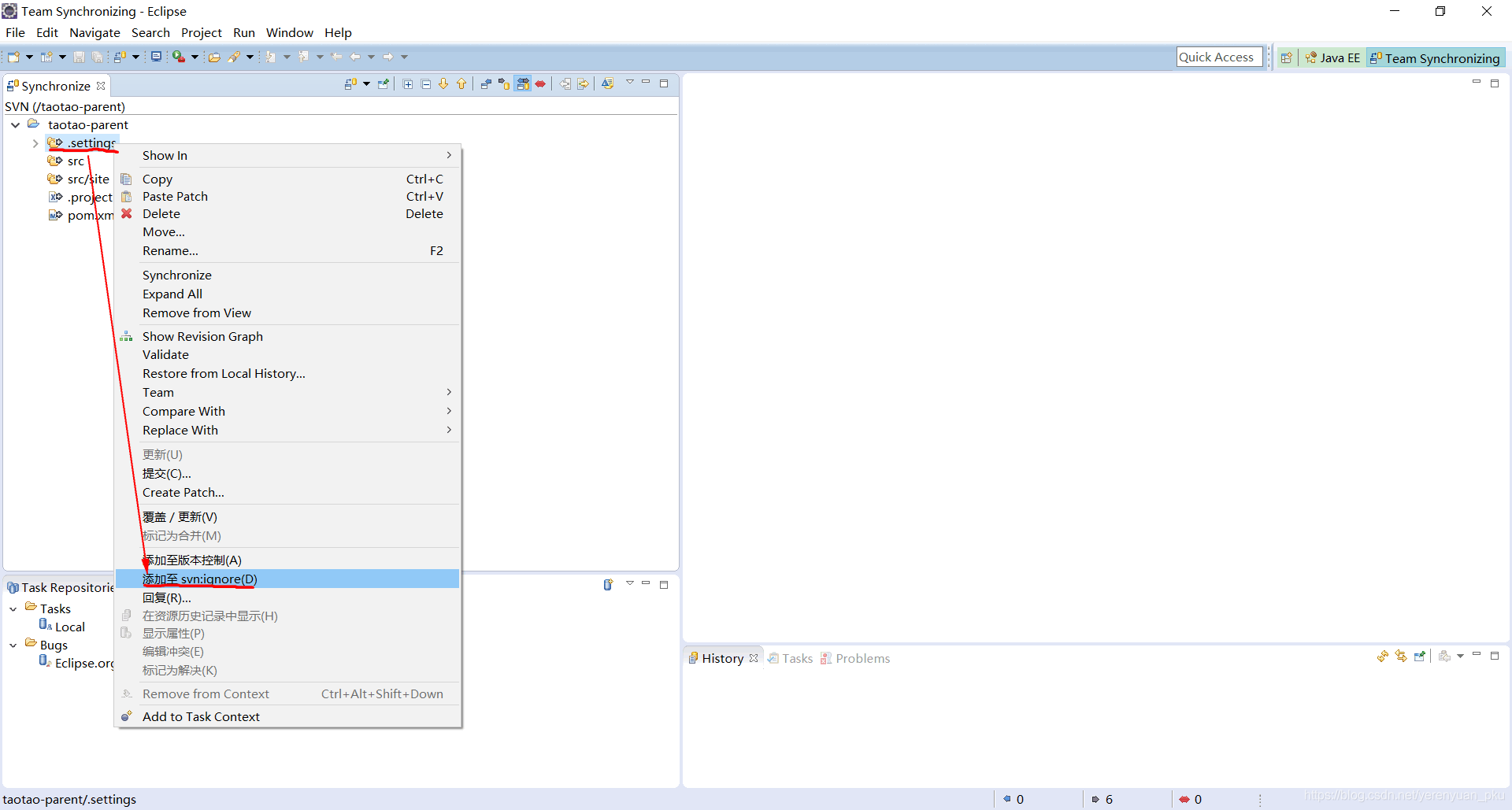Click Collapse All icon in Synchronize view
1512x810 pixels.
coord(426,84)
